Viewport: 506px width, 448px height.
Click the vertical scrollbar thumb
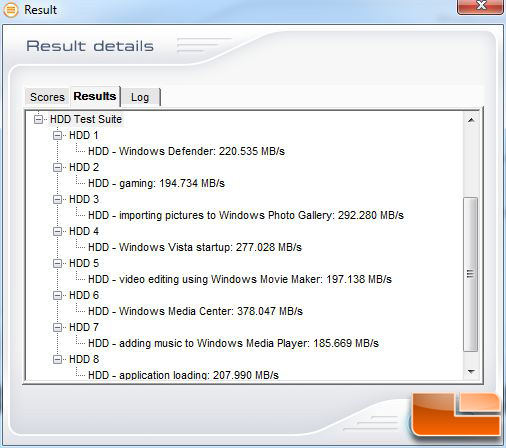(x=471, y=274)
